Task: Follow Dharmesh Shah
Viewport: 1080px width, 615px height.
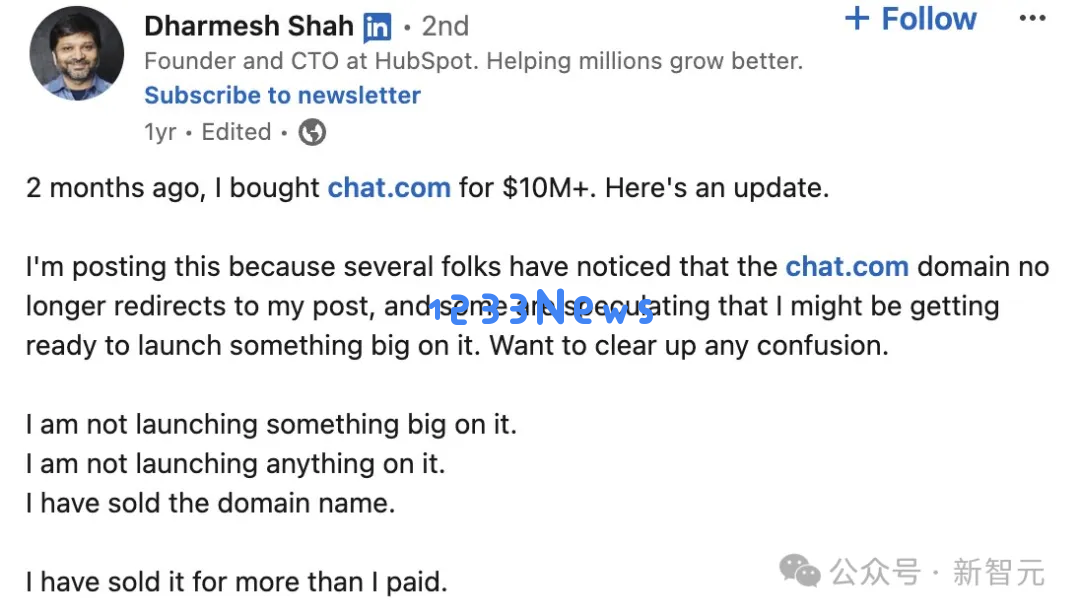Action: (x=911, y=19)
